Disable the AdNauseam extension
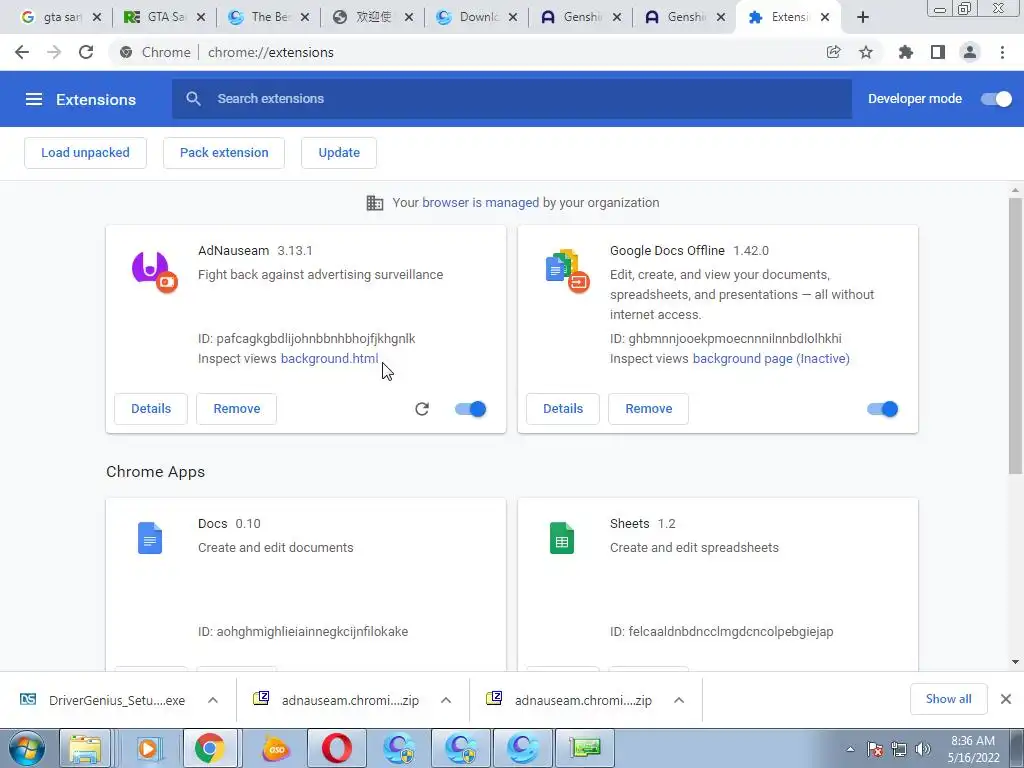 pos(471,409)
